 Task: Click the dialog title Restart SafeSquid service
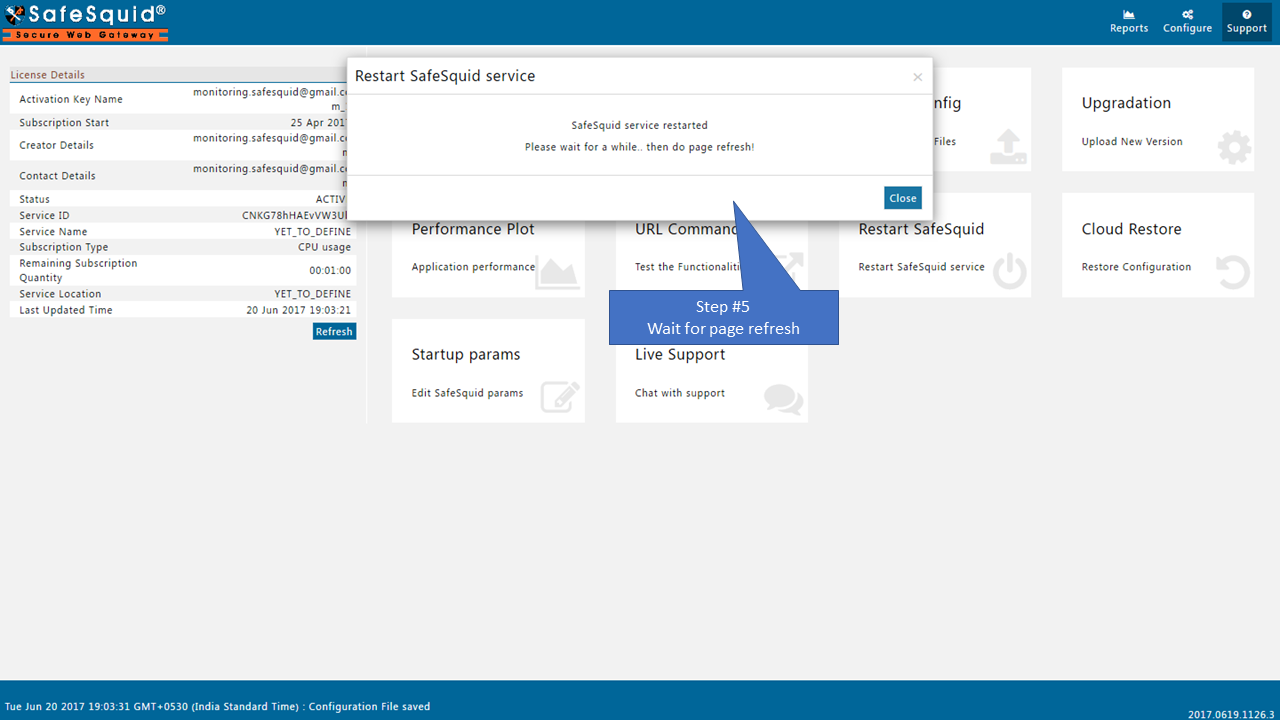(x=445, y=76)
